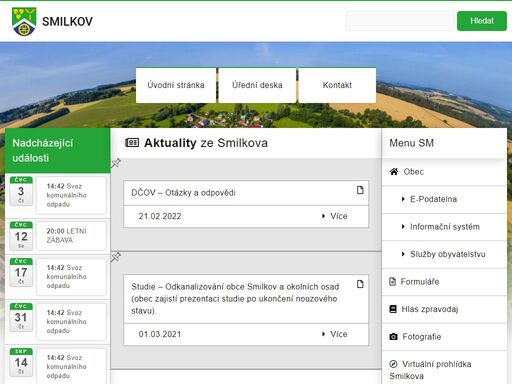
Task: Click the document icon in Studie article
Action: 360,284
